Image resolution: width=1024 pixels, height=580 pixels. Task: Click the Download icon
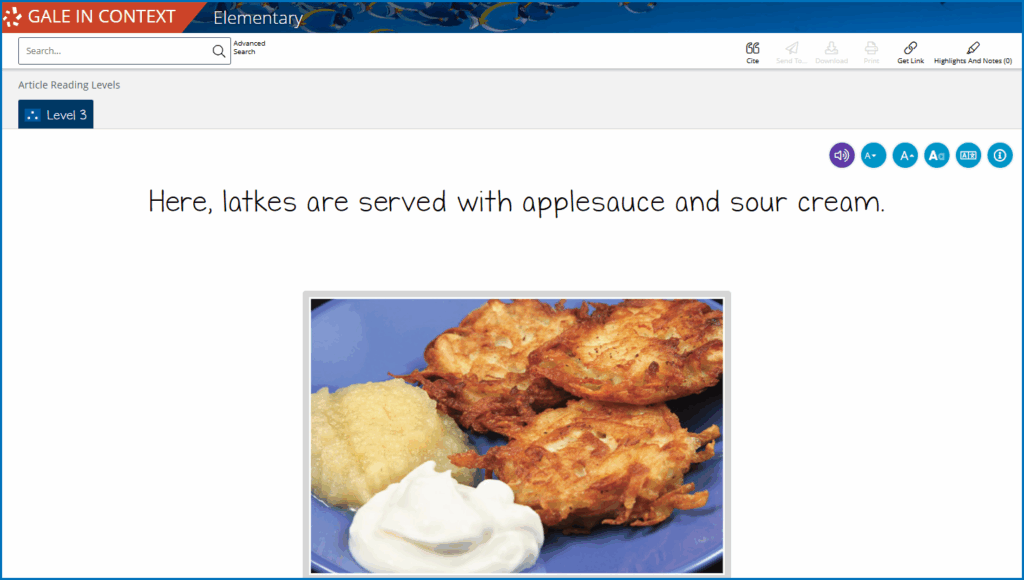click(831, 48)
